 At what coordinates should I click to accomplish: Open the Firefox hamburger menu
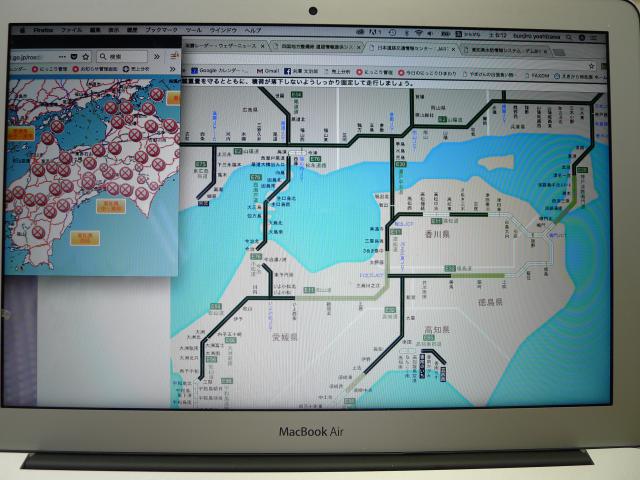[x=175, y=56]
